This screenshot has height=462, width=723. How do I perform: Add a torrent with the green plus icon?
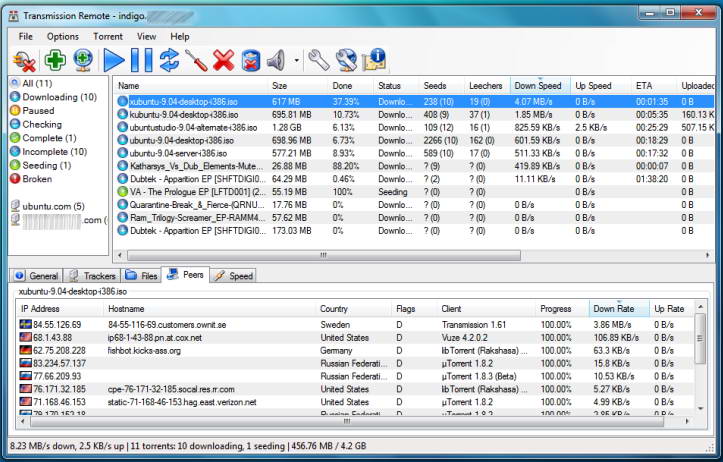point(55,60)
